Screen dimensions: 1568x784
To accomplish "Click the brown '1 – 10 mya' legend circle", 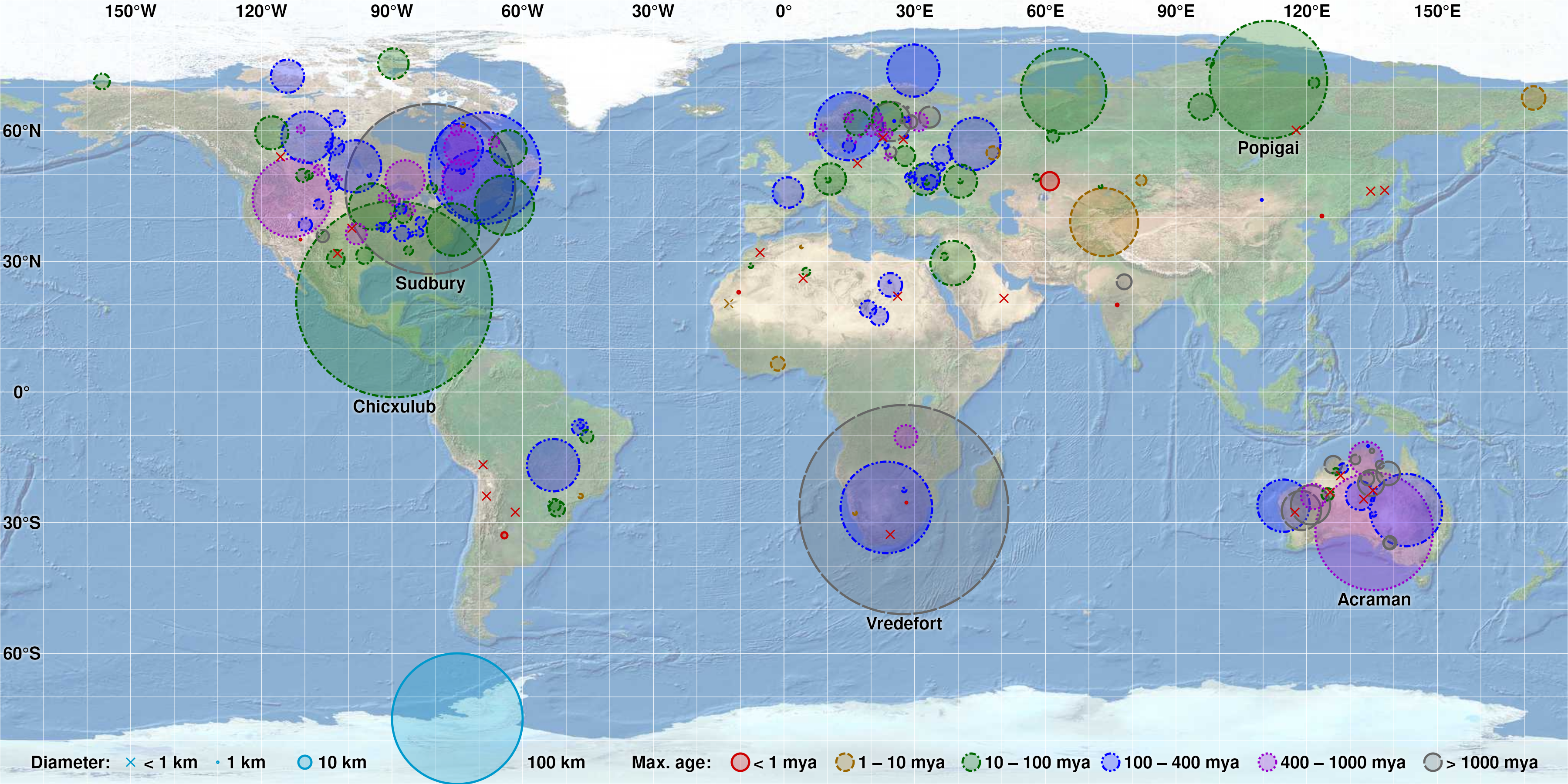I will point(845,762).
